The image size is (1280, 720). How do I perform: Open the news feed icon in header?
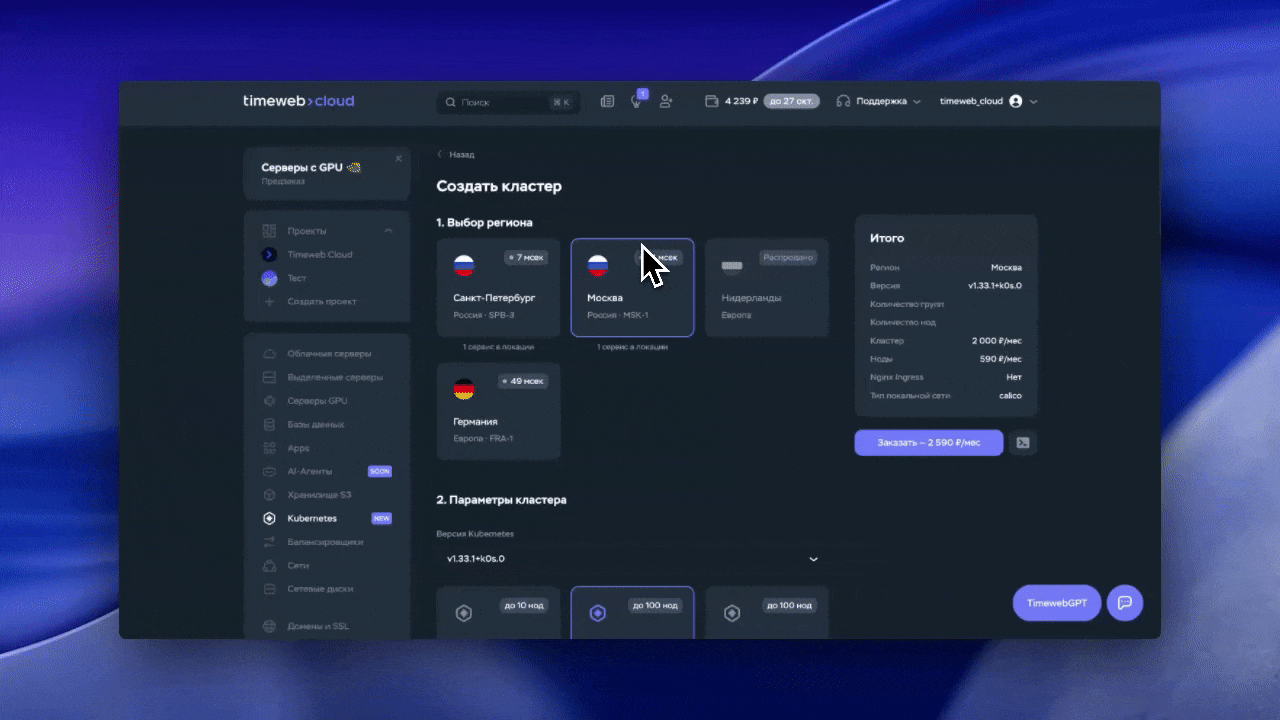pyautogui.click(x=607, y=101)
